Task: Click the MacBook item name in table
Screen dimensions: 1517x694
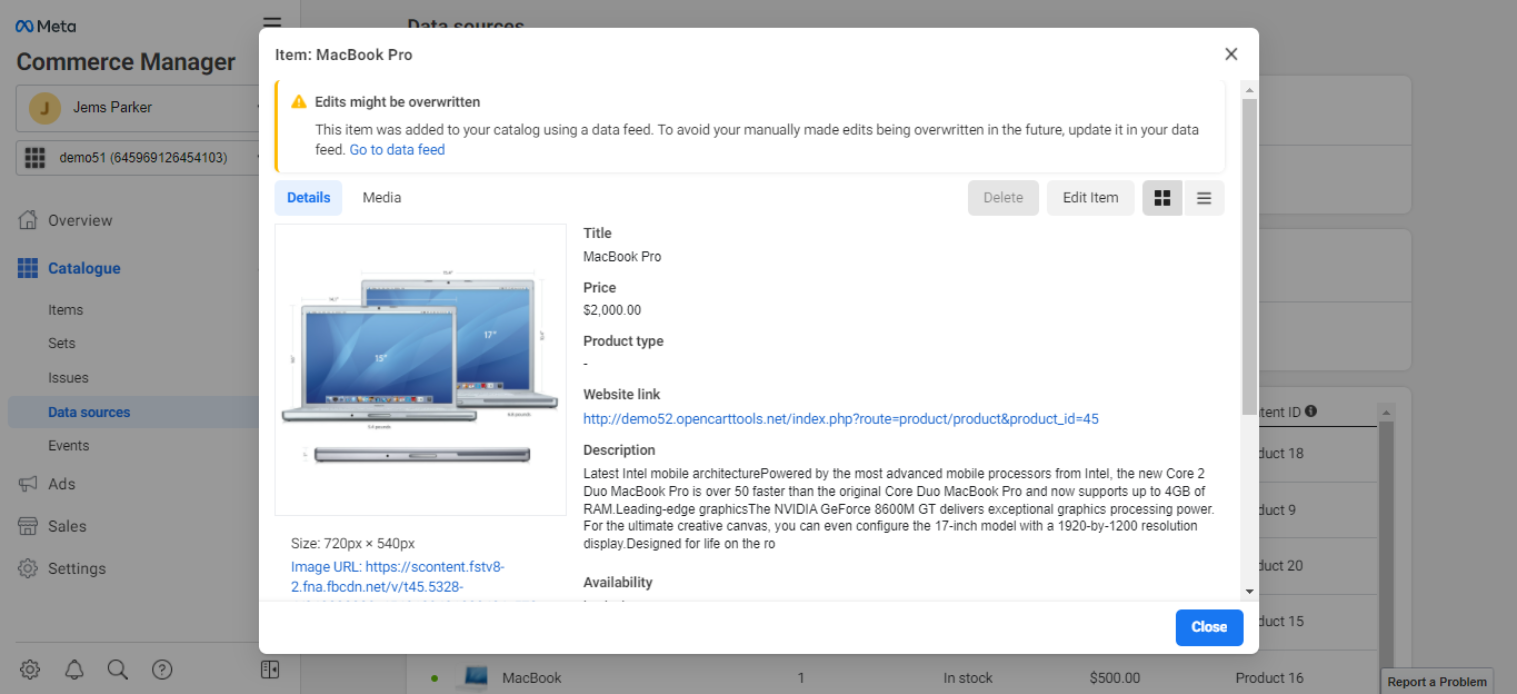Action: [532, 678]
